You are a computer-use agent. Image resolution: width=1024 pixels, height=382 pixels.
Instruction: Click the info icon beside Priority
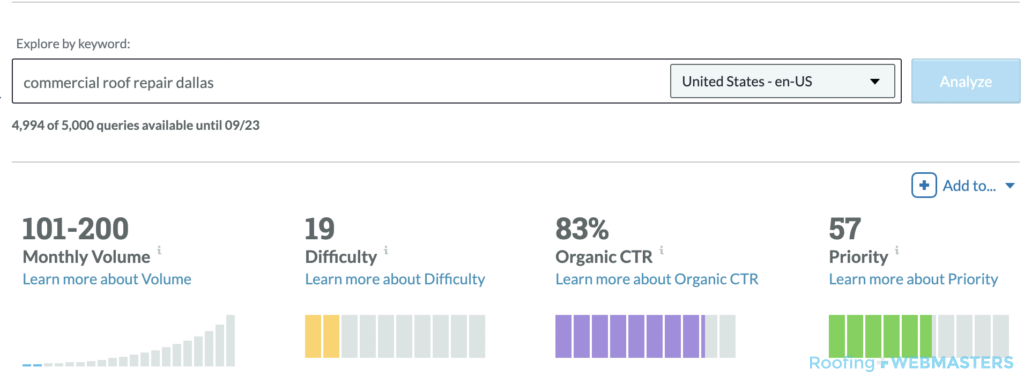pyautogui.click(x=897, y=250)
